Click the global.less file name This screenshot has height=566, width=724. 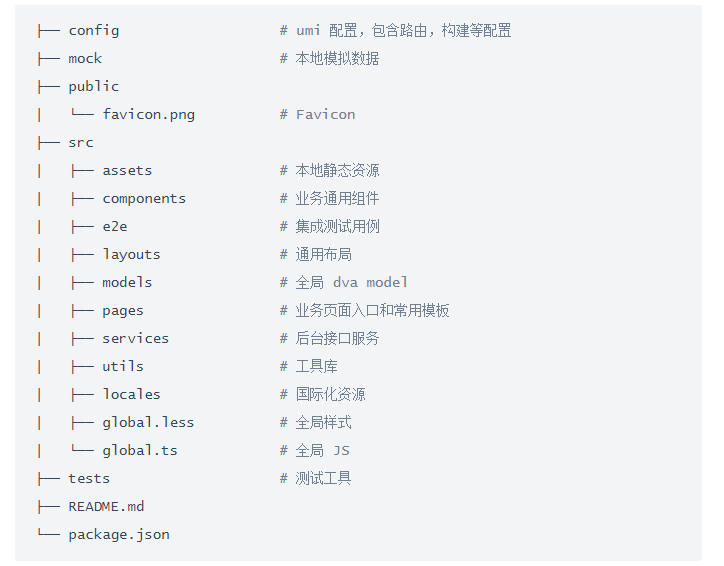pyautogui.click(x=148, y=423)
